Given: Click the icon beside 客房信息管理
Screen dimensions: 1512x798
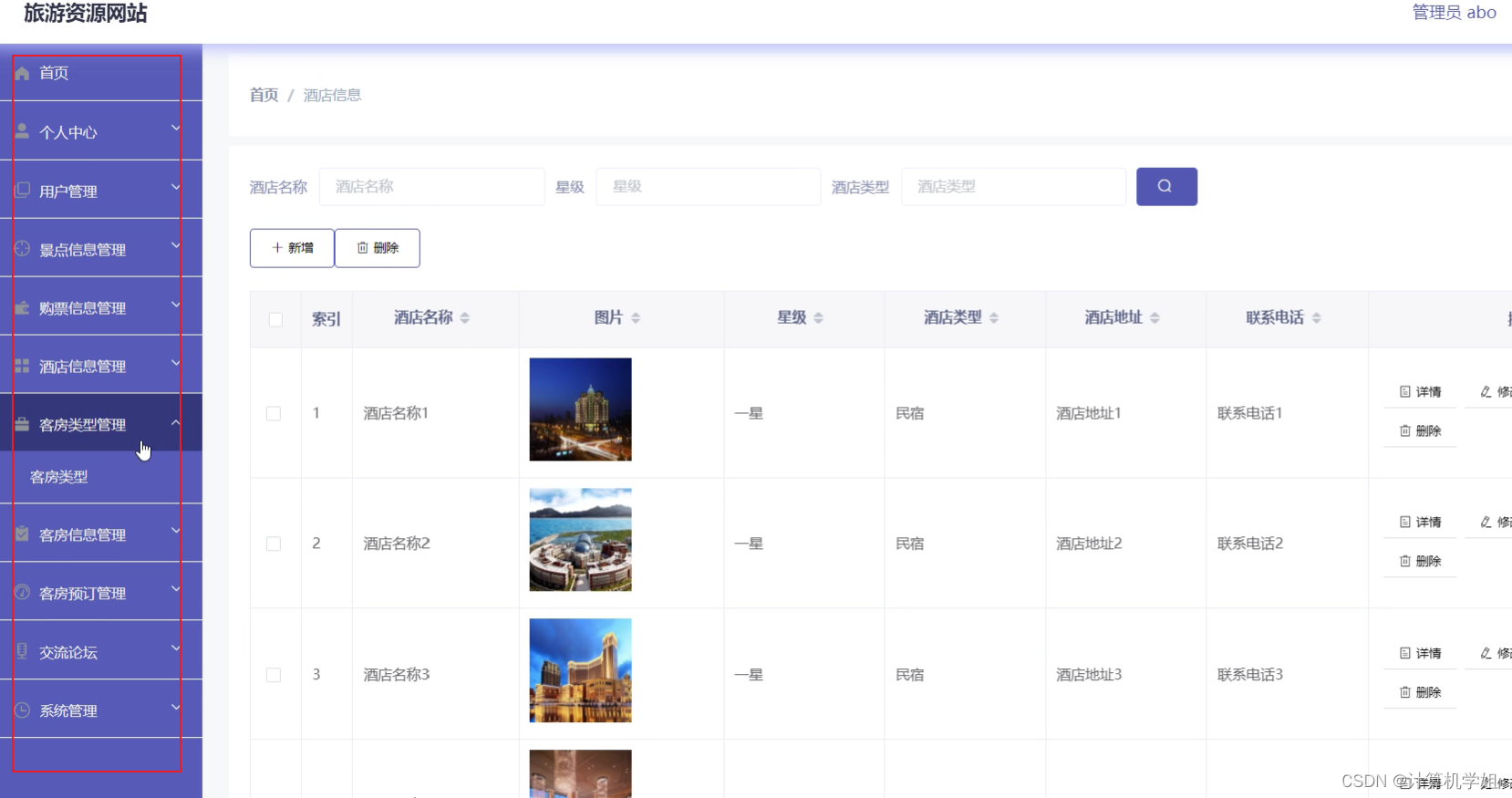Looking at the screenshot, I should tap(22, 534).
